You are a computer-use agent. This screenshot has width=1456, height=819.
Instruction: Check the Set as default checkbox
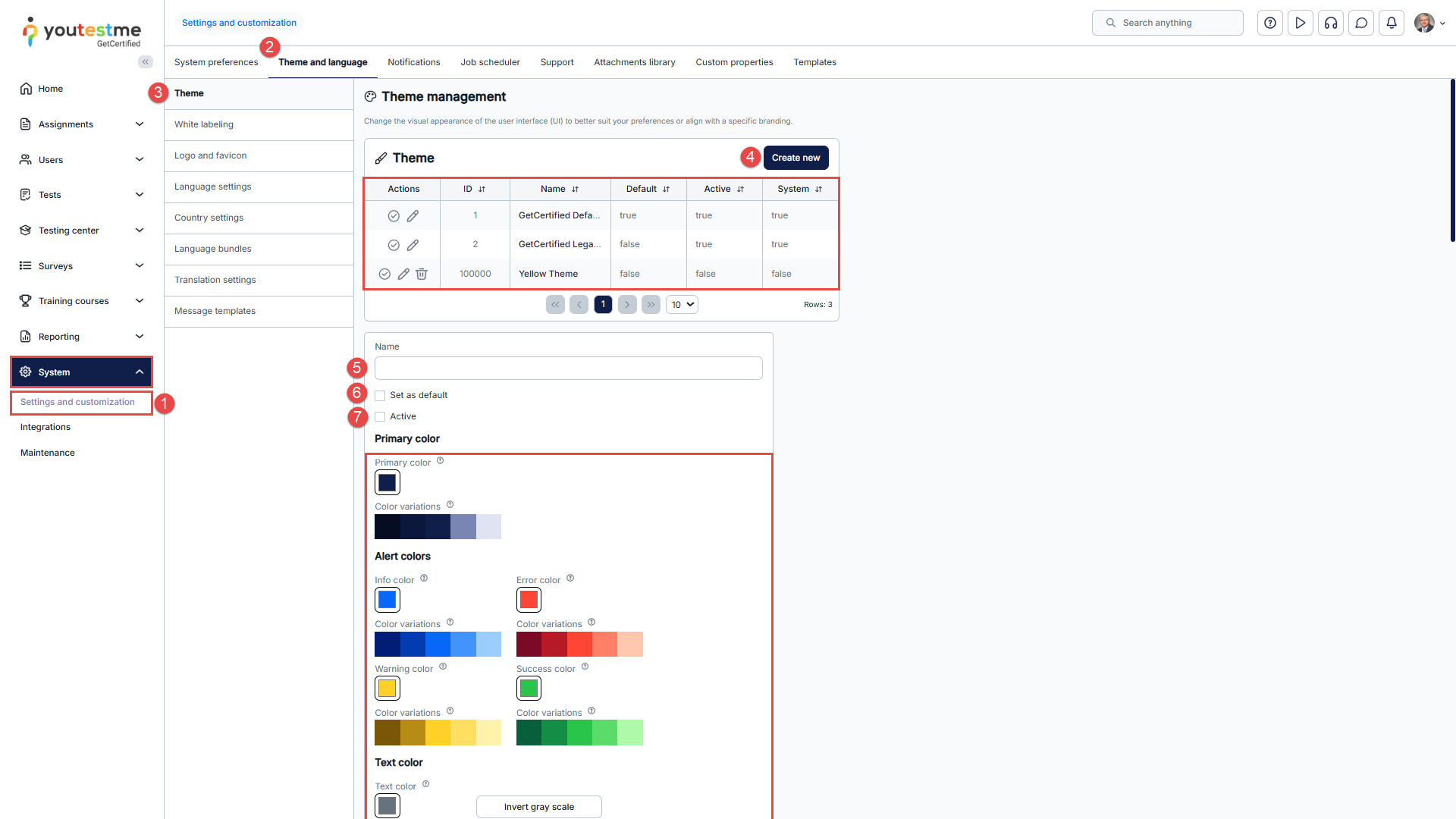point(380,396)
